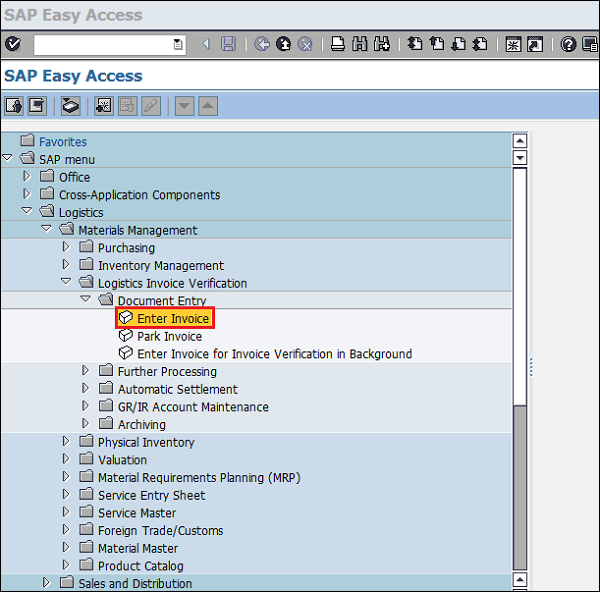Image resolution: width=600 pixels, height=592 pixels.
Task: Expand the Foreign Trade/Customs folder
Action: coord(66,530)
